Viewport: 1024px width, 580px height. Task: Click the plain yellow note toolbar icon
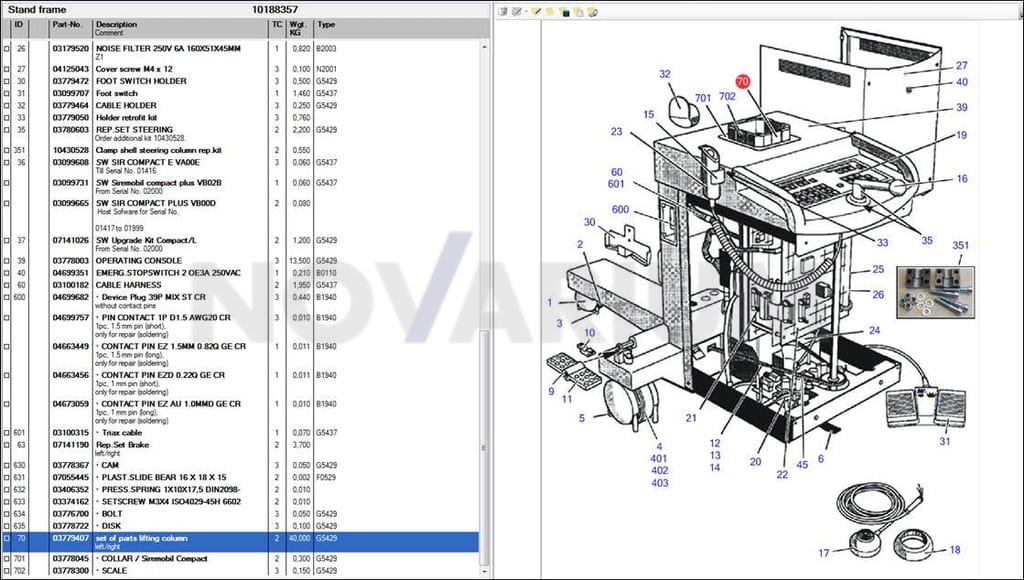tap(551, 11)
